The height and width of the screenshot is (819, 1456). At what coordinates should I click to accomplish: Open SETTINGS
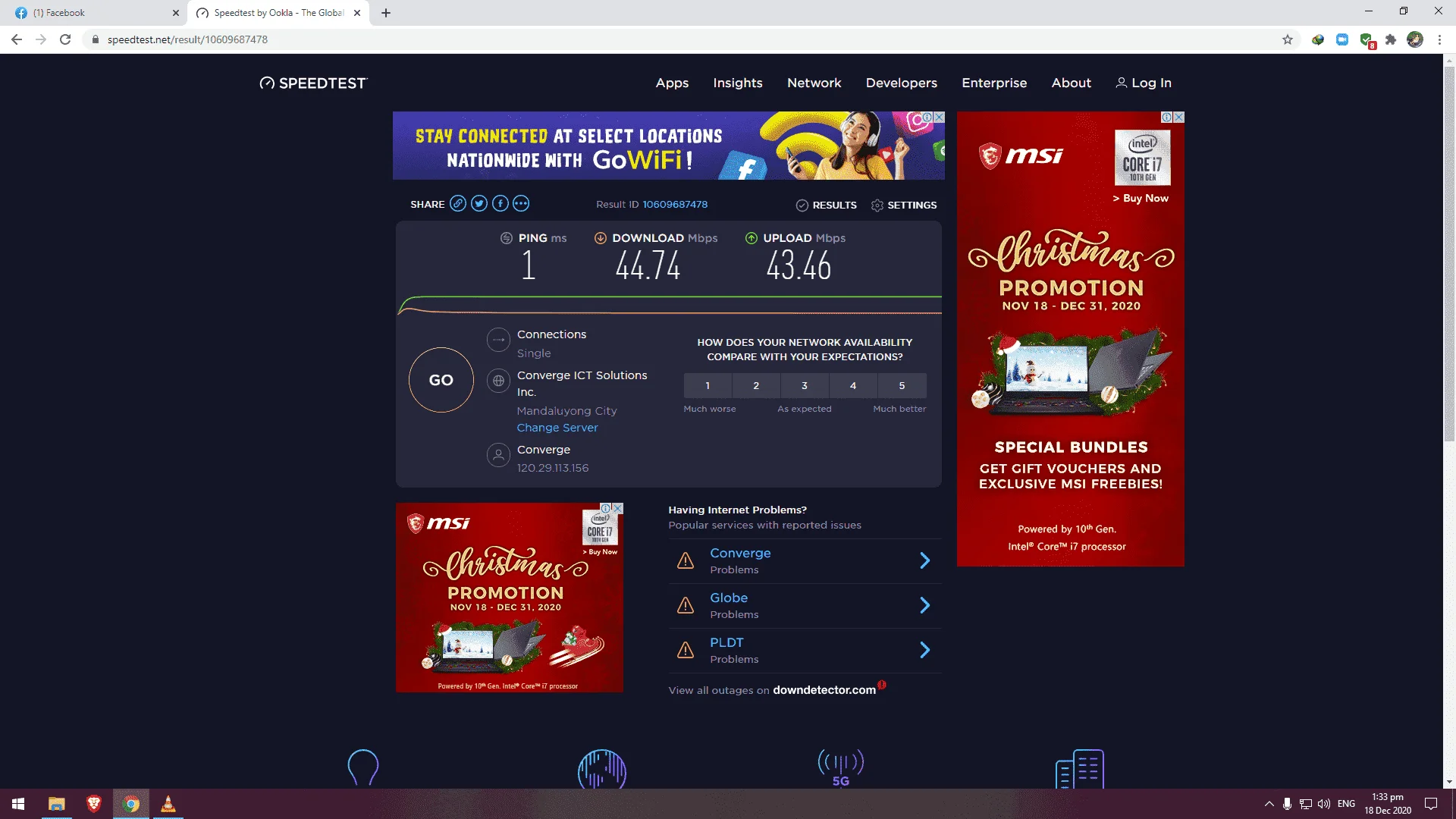[904, 206]
